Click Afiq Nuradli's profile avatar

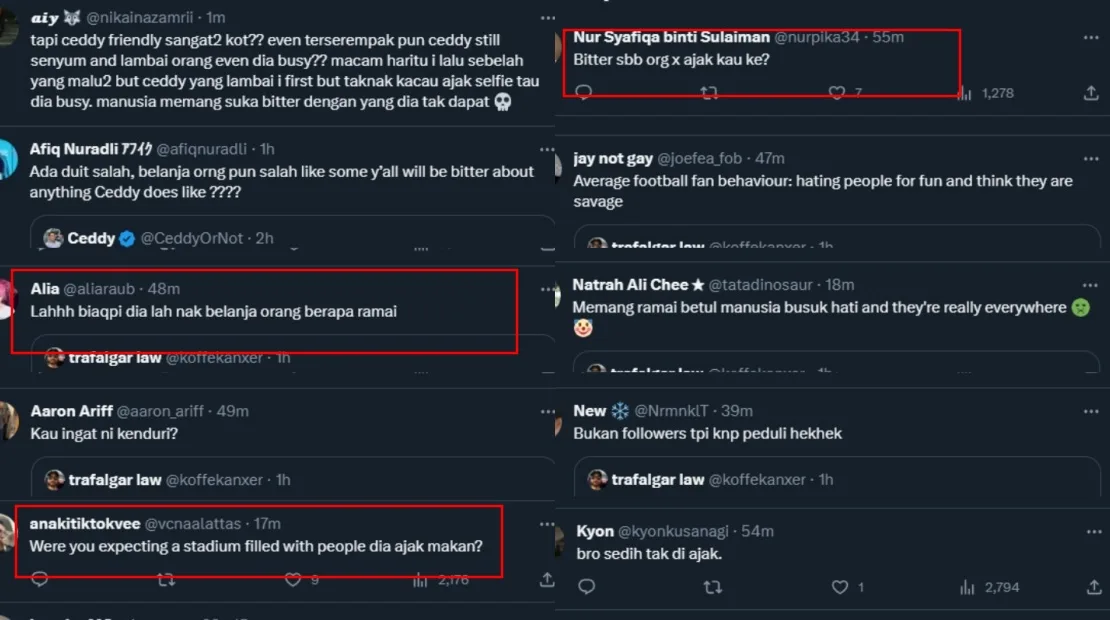(x=8, y=160)
